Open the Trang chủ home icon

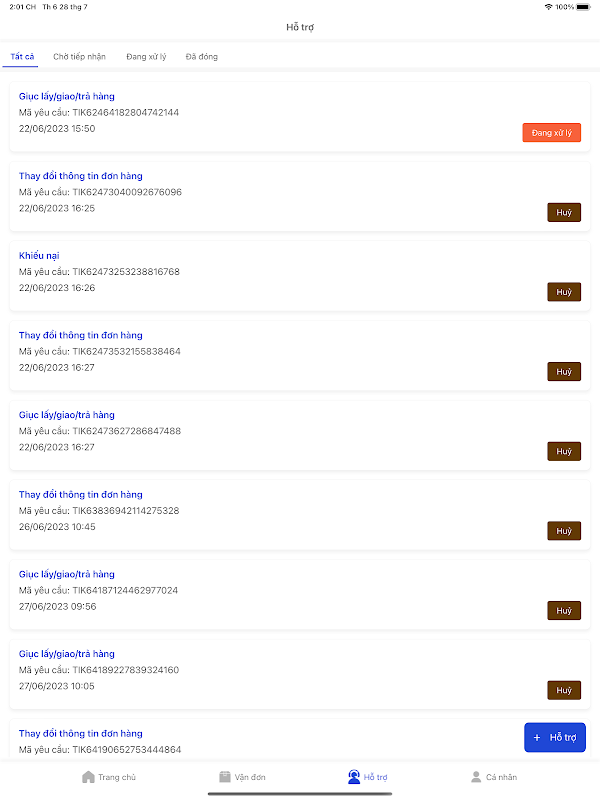point(88,777)
